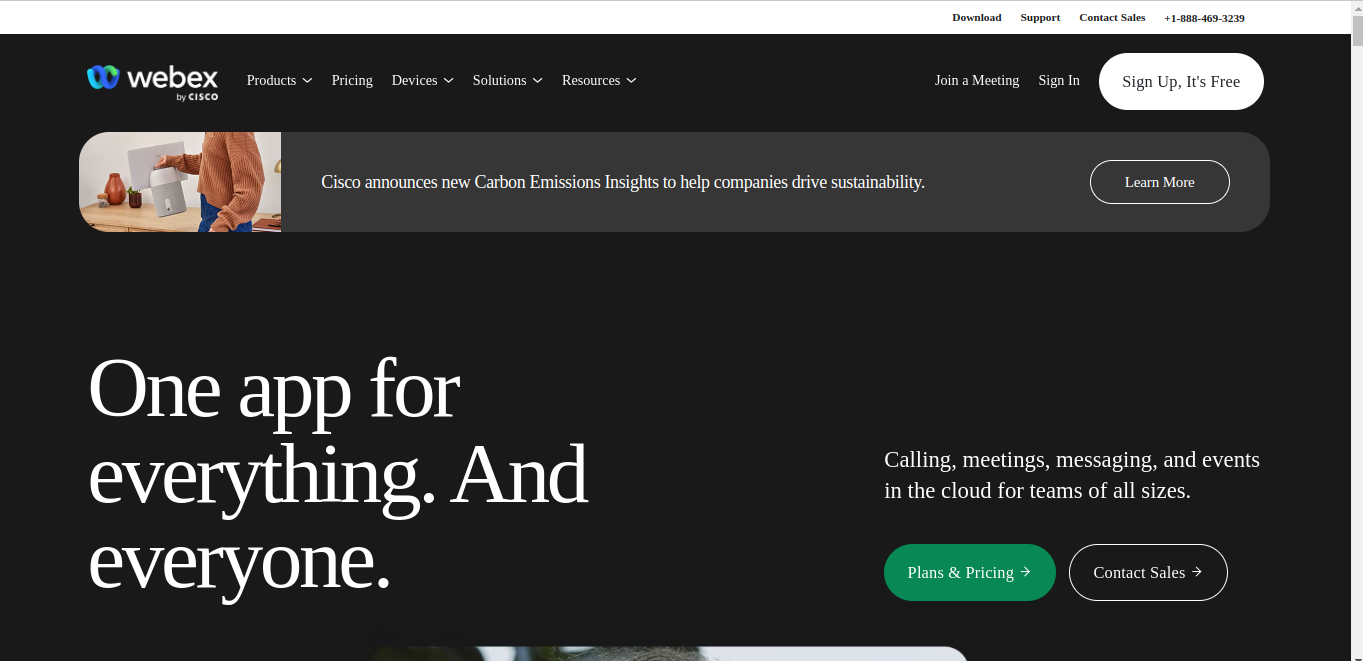Click the banner photo of Webex device
The height and width of the screenshot is (661, 1363).
tap(180, 182)
